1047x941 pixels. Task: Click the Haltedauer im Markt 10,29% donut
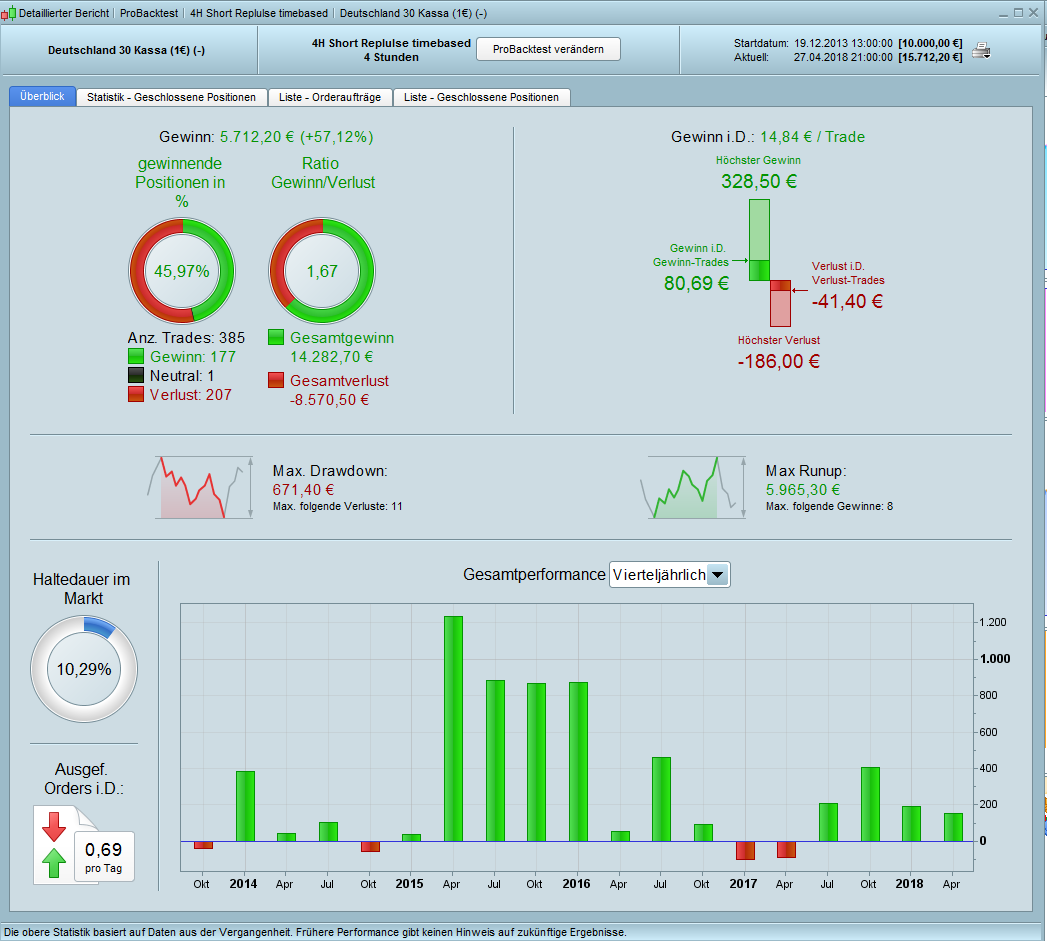(x=84, y=669)
